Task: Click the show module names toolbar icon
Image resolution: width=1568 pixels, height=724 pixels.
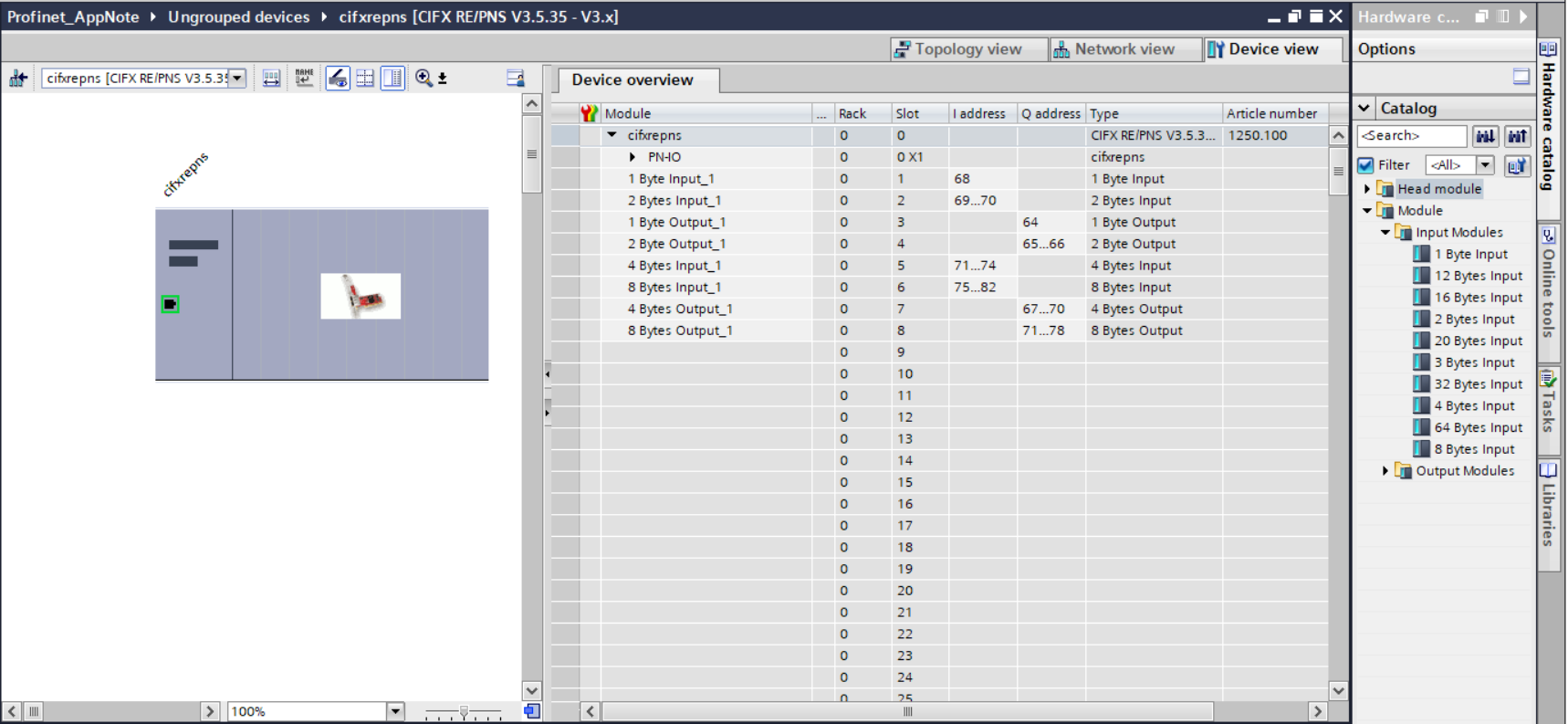Action: pyautogui.click(x=304, y=79)
